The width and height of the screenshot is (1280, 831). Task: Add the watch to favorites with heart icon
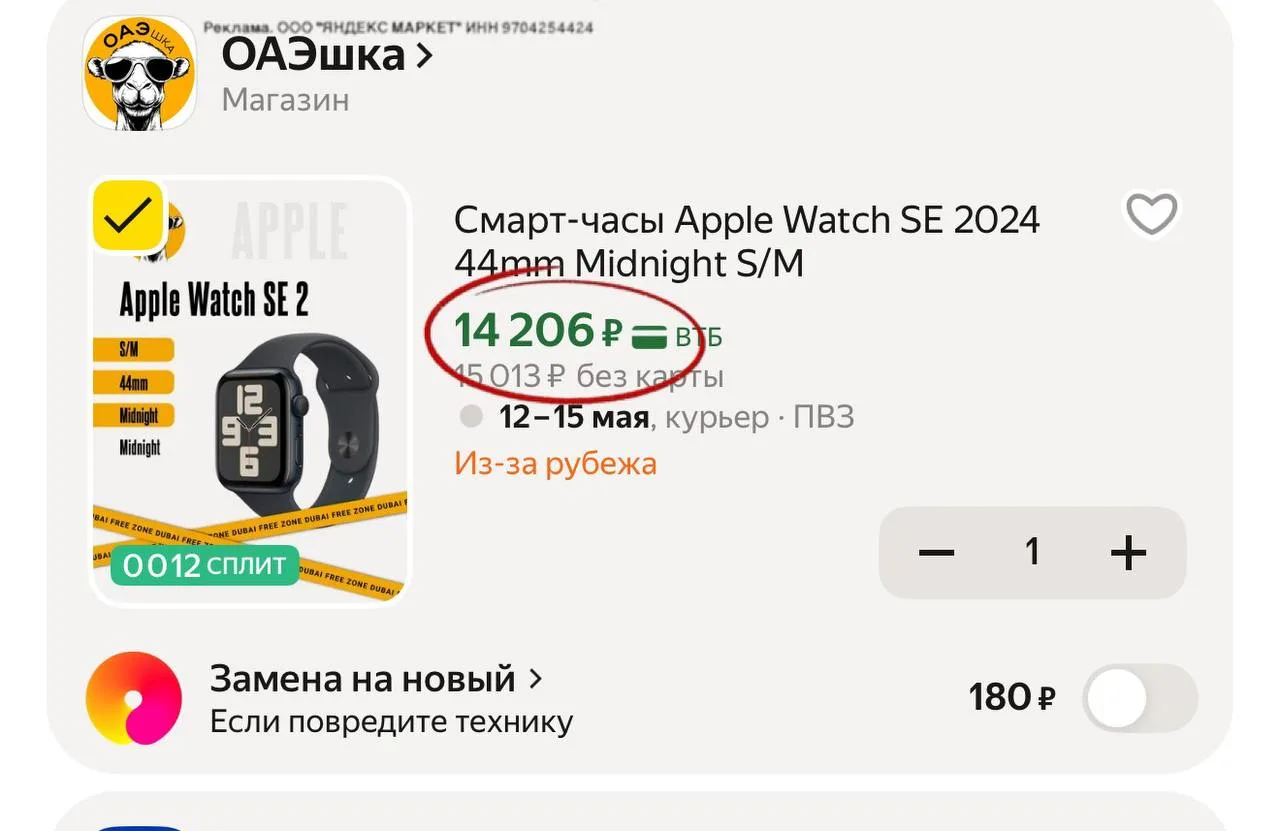pyautogui.click(x=1152, y=213)
